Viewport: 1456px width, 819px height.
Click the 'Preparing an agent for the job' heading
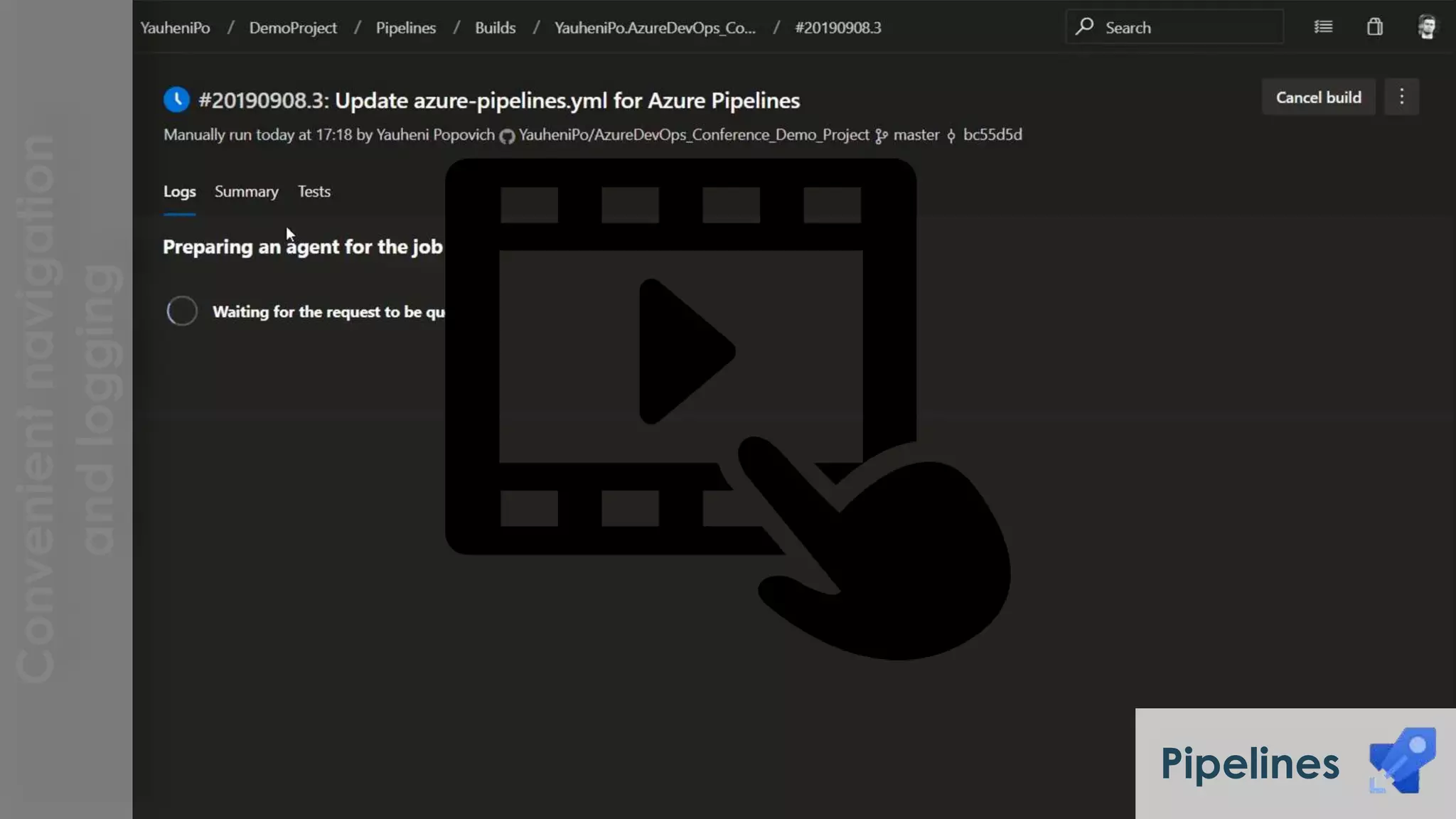coord(303,247)
